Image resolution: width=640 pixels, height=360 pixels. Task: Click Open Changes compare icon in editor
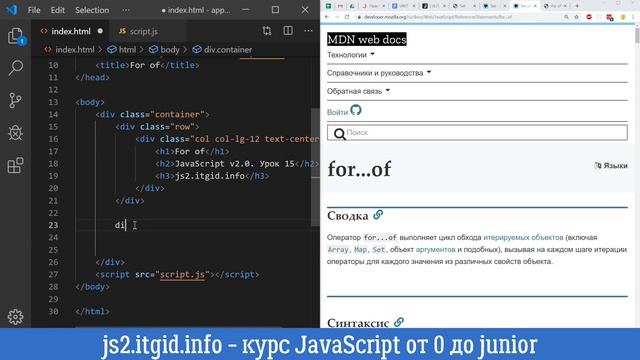pyautogui.click(x=267, y=31)
